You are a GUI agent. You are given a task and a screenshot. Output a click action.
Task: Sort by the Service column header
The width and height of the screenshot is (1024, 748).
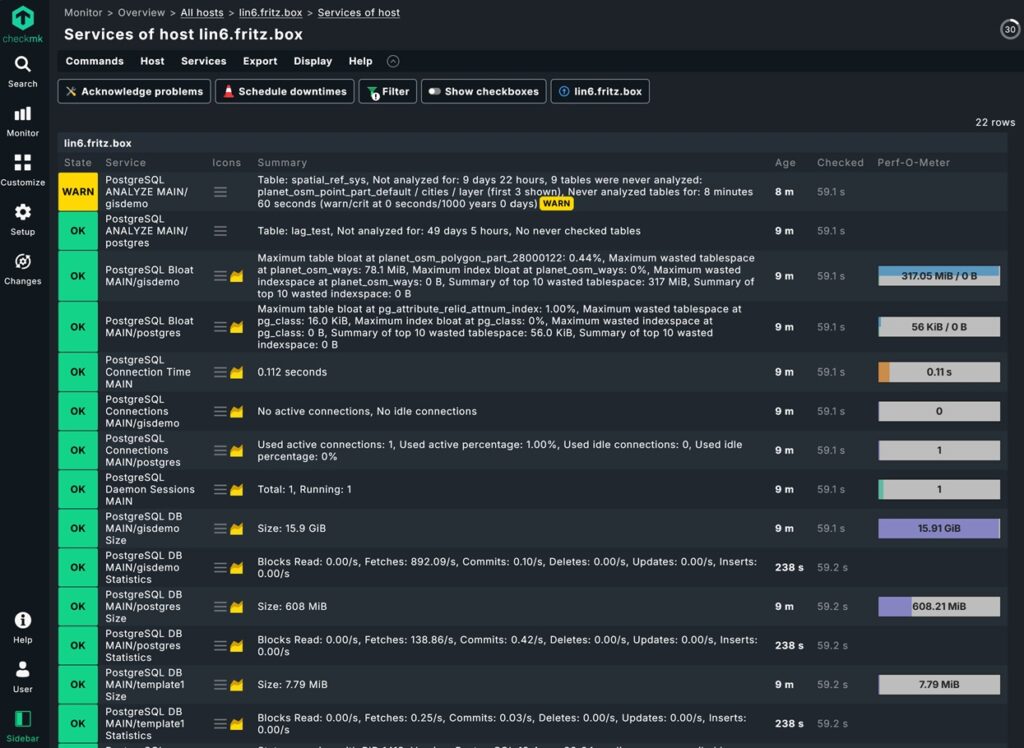pyautogui.click(x=125, y=163)
